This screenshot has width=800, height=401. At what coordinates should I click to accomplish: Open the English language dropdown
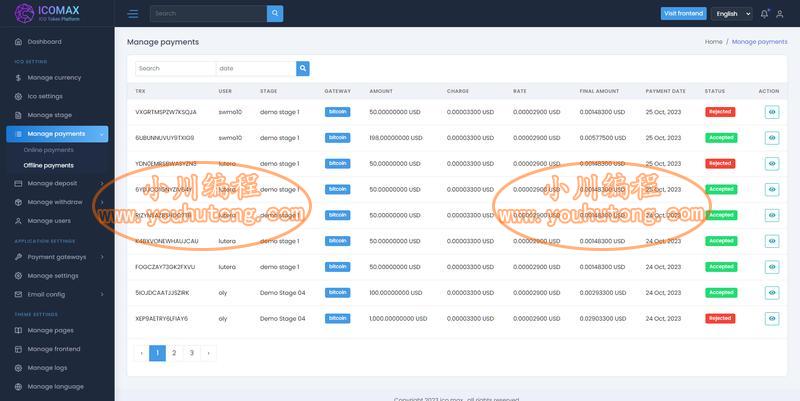point(733,14)
